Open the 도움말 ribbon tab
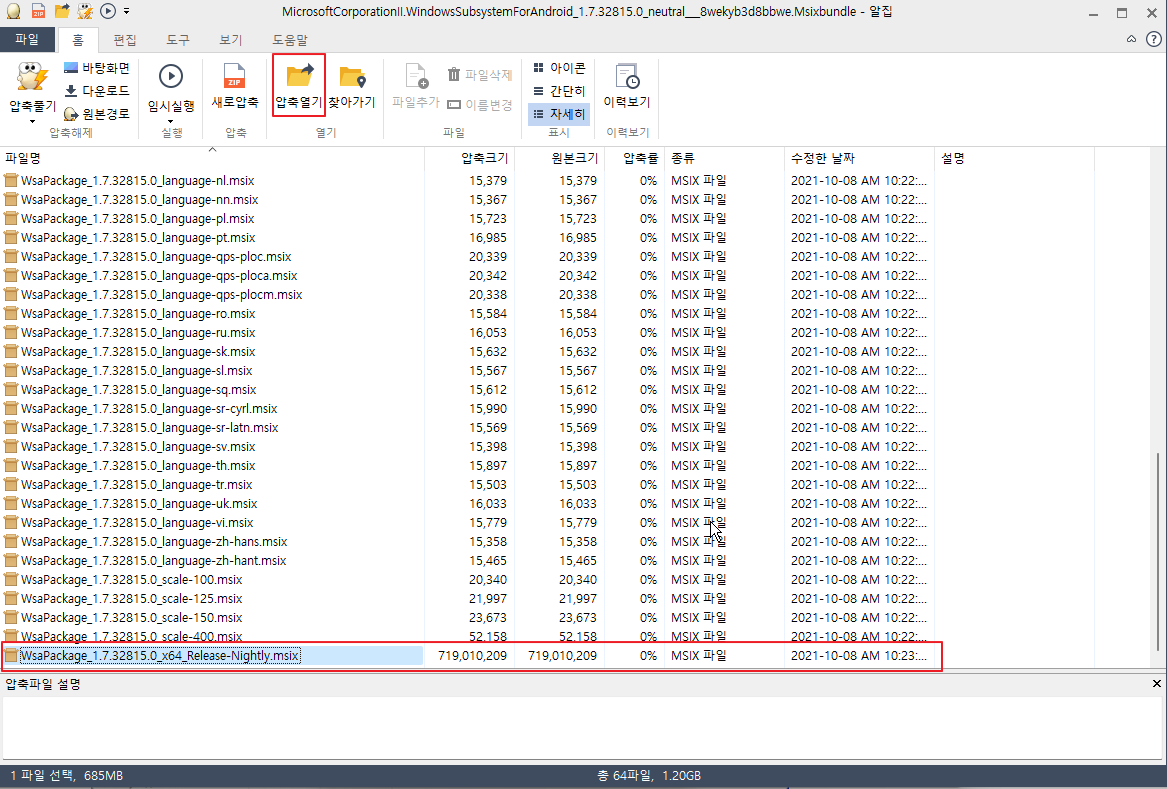Viewport: 1167px width, 789px height. coord(290,39)
